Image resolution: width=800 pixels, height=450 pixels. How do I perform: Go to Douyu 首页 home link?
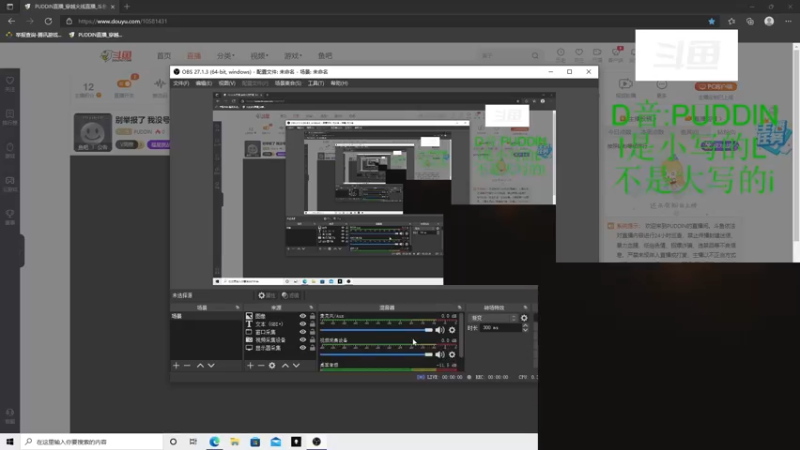(164, 56)
